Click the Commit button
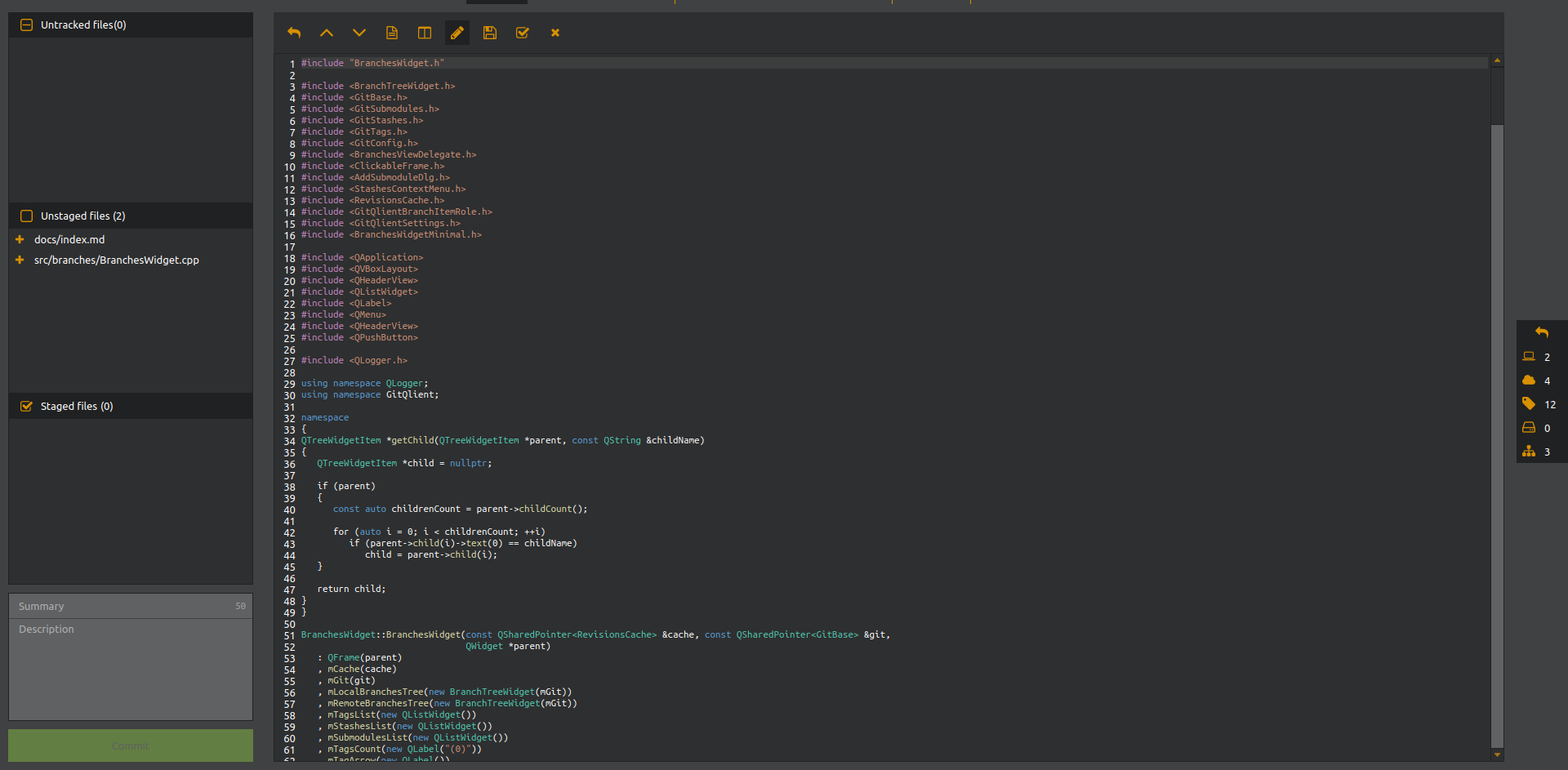 pyautogui.click(x=130, y=746)
